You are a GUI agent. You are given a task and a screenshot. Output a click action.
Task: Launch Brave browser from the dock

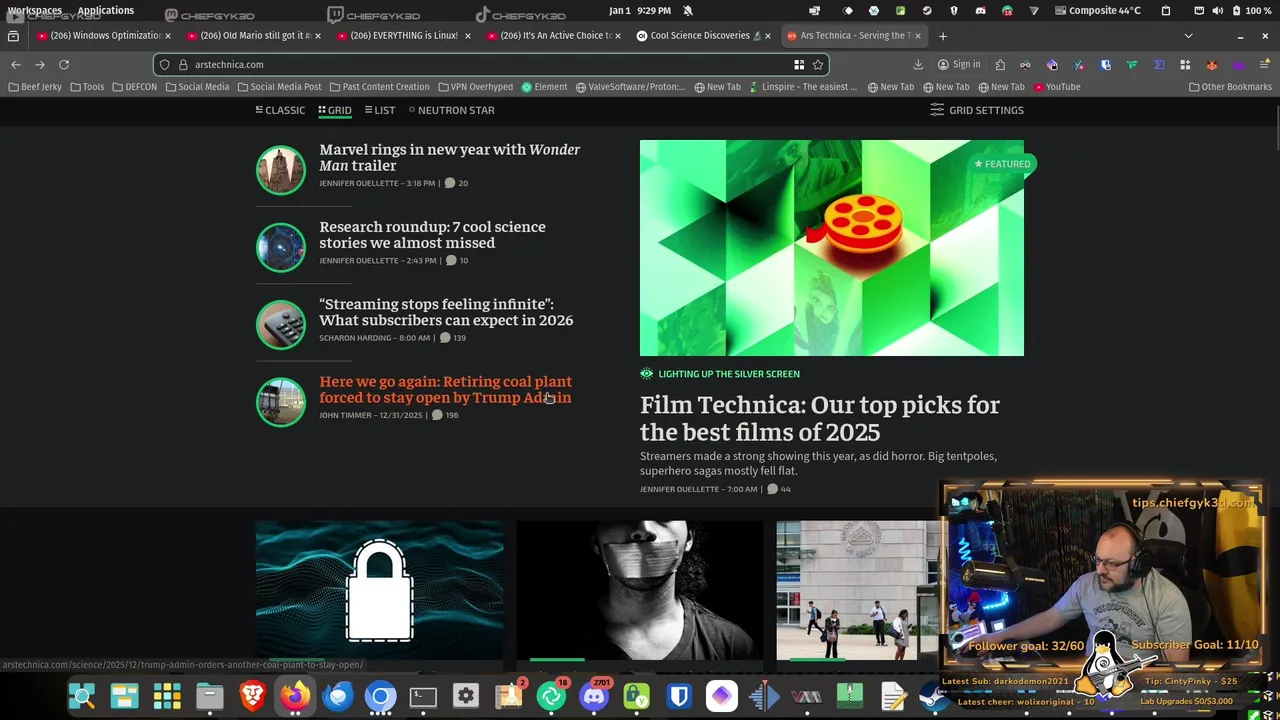(x=252, y=696)
